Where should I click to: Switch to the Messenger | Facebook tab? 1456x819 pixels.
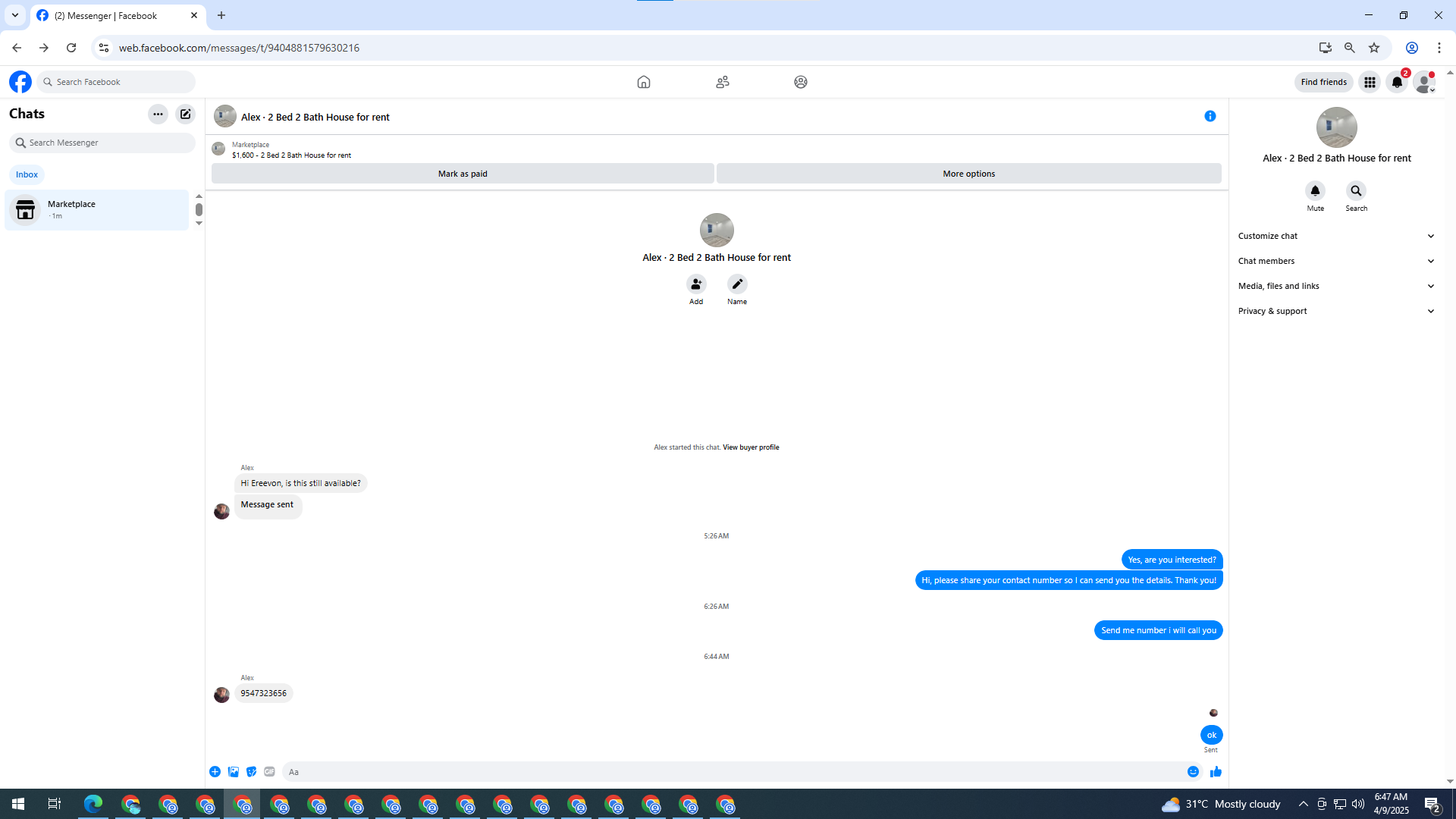[118, 16]
